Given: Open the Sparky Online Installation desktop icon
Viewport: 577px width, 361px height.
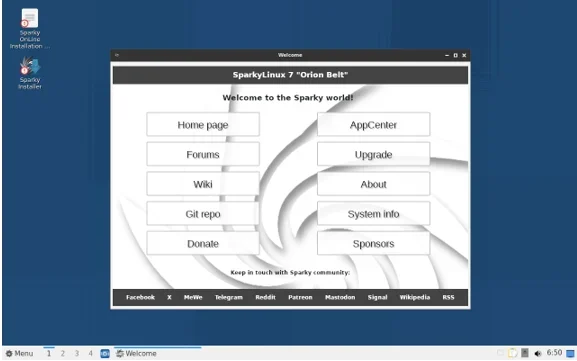Looking at the screenshot, I should point(30,28).
